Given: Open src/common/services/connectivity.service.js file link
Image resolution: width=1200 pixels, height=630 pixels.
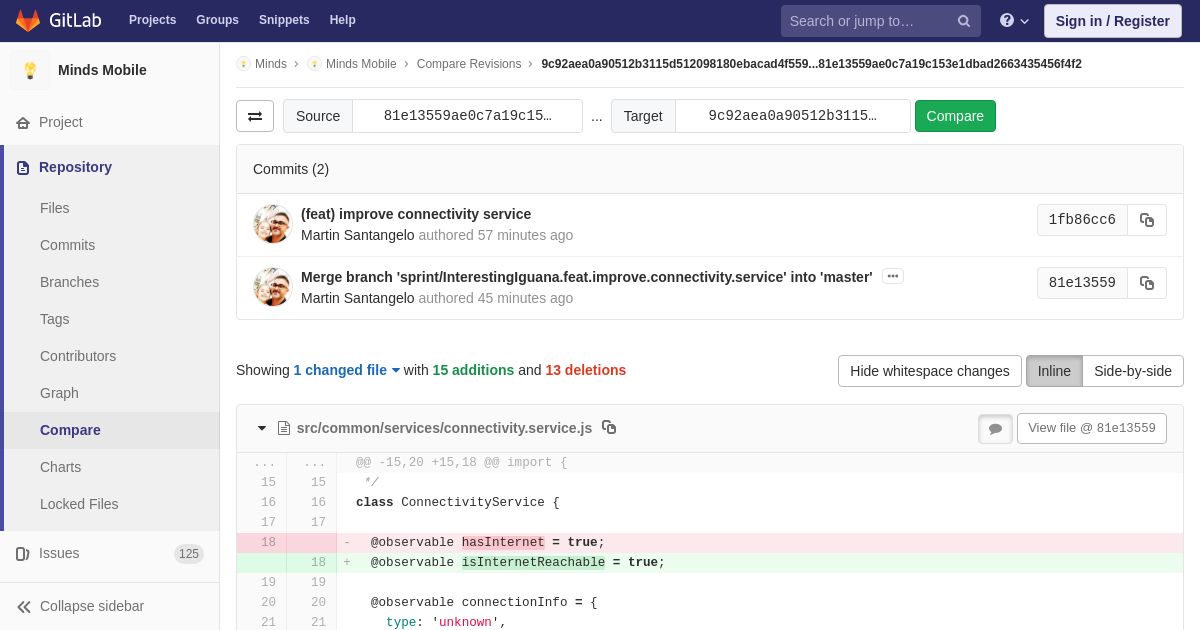Looking at the screenshot, I should (x=444, y=428).
